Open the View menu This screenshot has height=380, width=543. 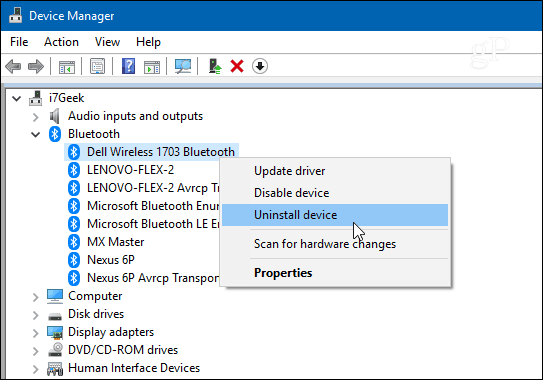pyautogui.click(x=107, y=42)
